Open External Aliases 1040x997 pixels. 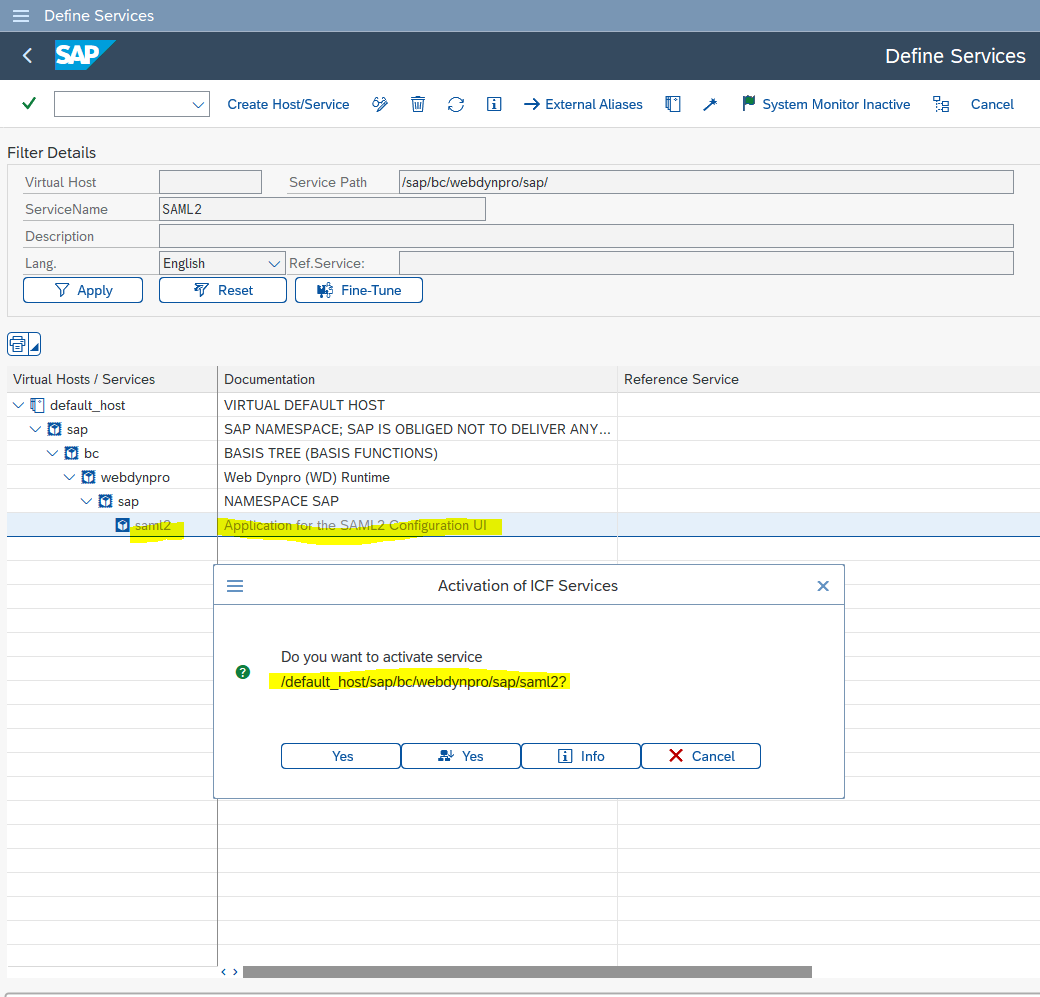pos(583,104)
